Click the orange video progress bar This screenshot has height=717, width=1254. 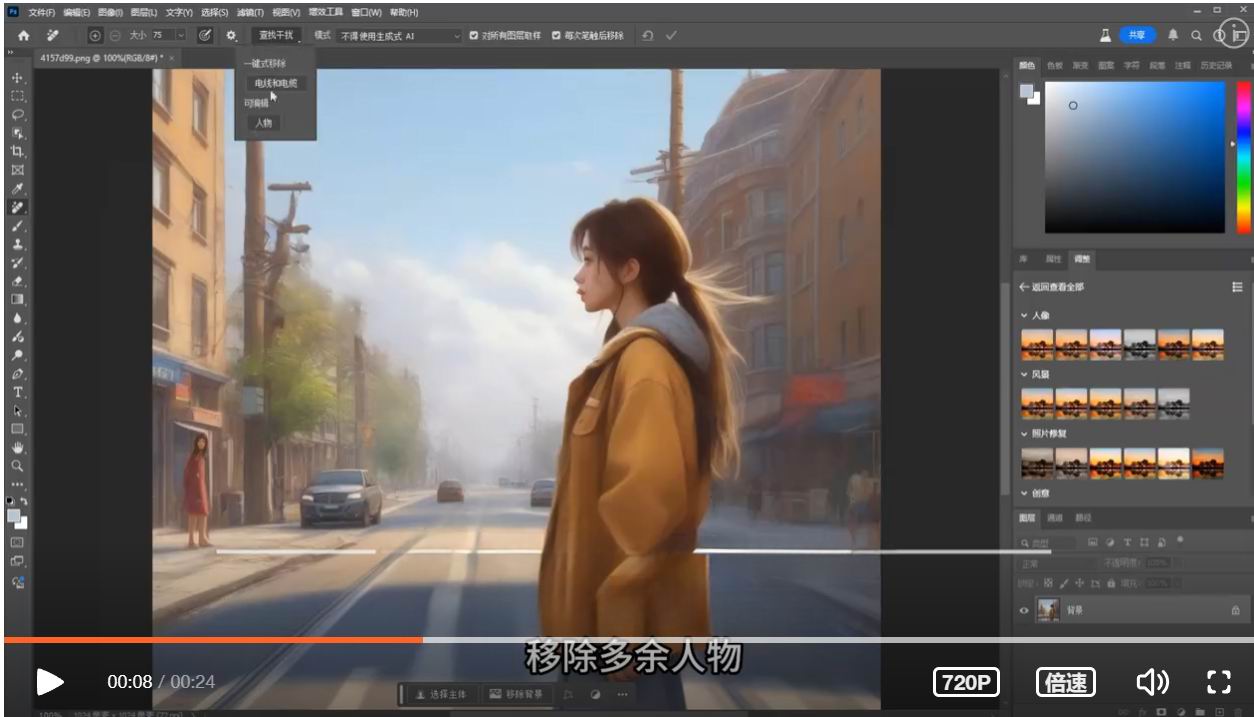pyautogui.click(x=213, y=640)
